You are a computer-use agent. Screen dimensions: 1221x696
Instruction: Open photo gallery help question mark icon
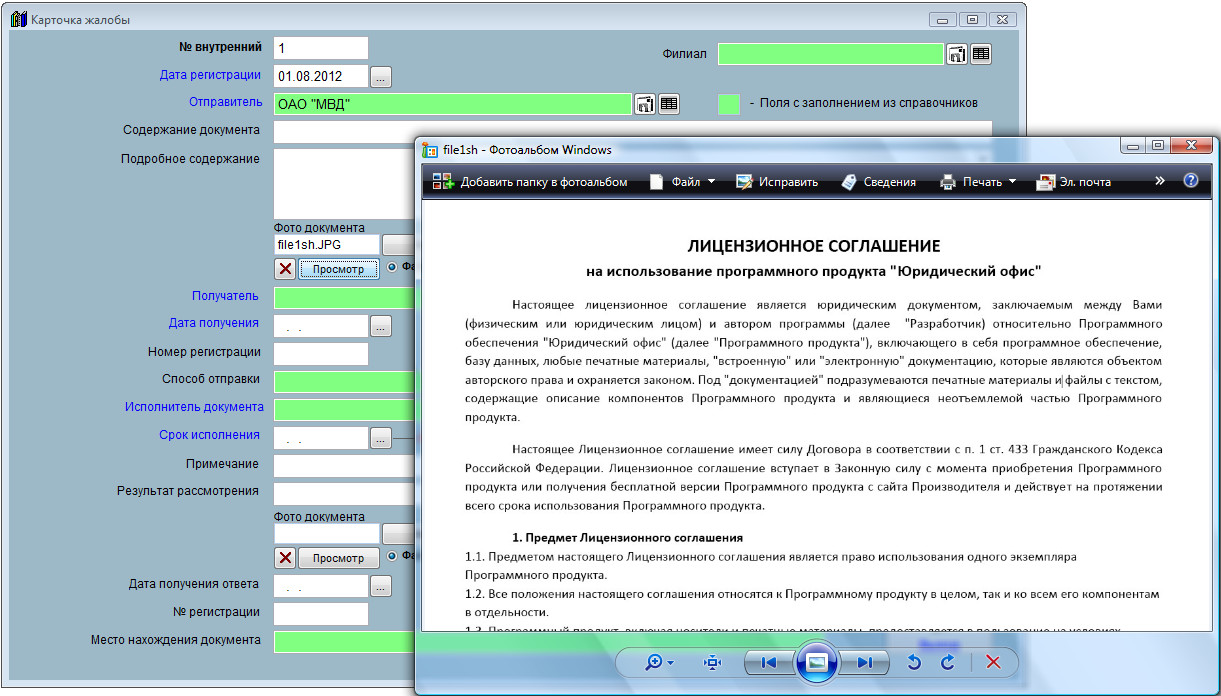(1190, 181)
